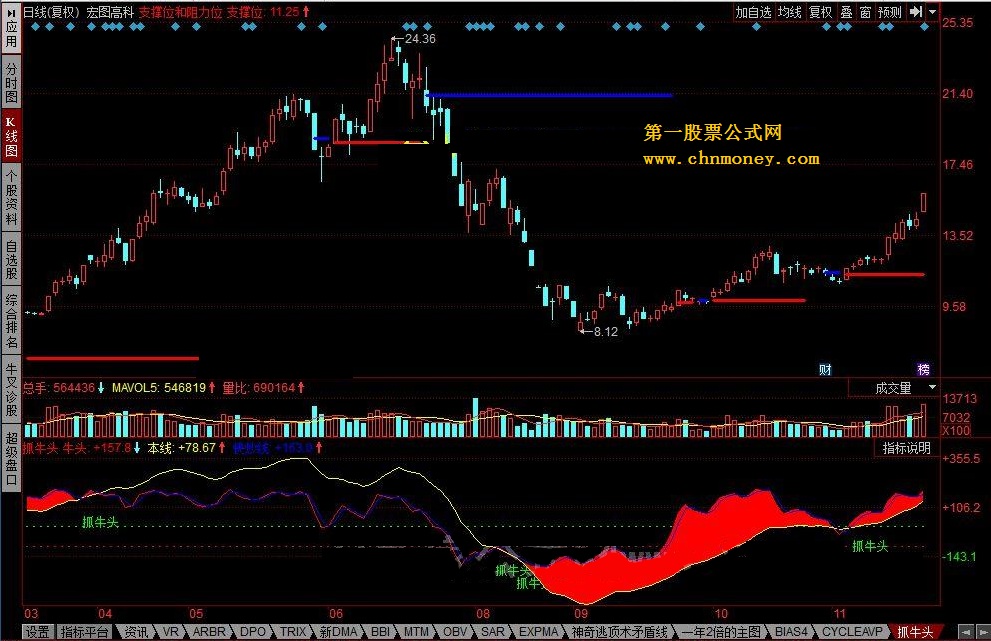Select the K线图 sidebar tab

(x=11, y=137)
